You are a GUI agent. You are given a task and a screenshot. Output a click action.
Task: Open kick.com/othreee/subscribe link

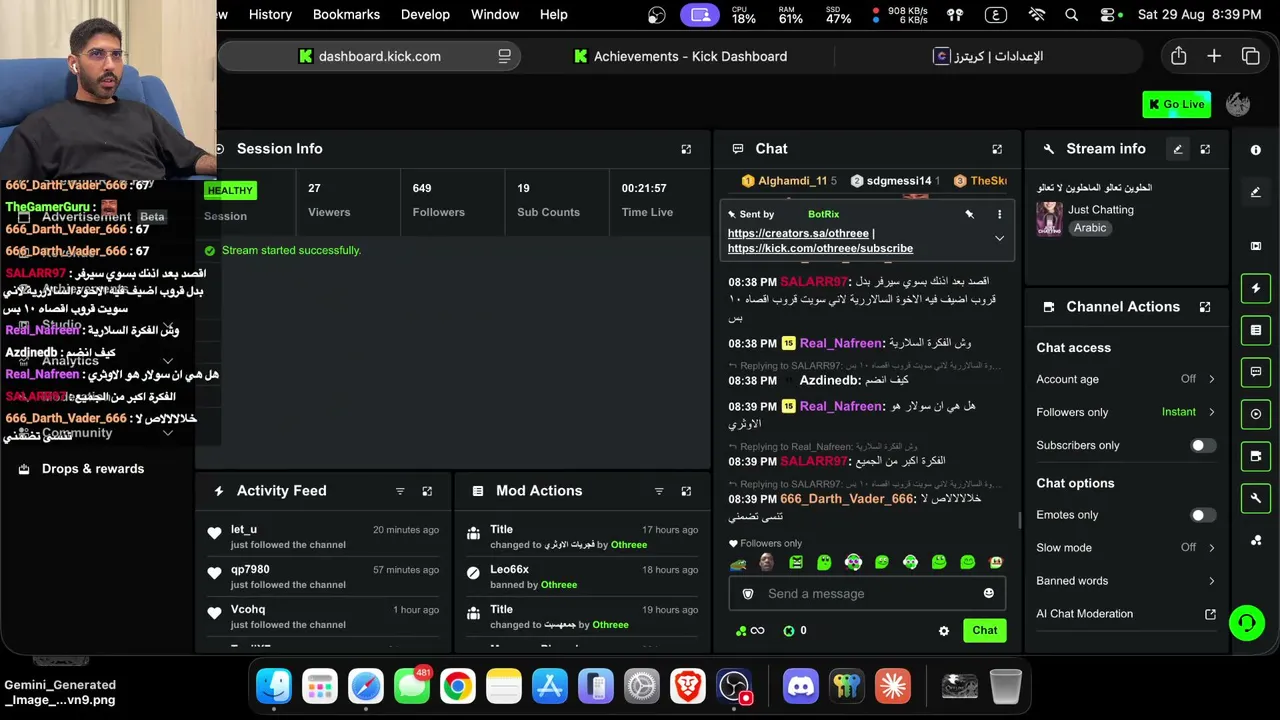[x=820, y=248]
